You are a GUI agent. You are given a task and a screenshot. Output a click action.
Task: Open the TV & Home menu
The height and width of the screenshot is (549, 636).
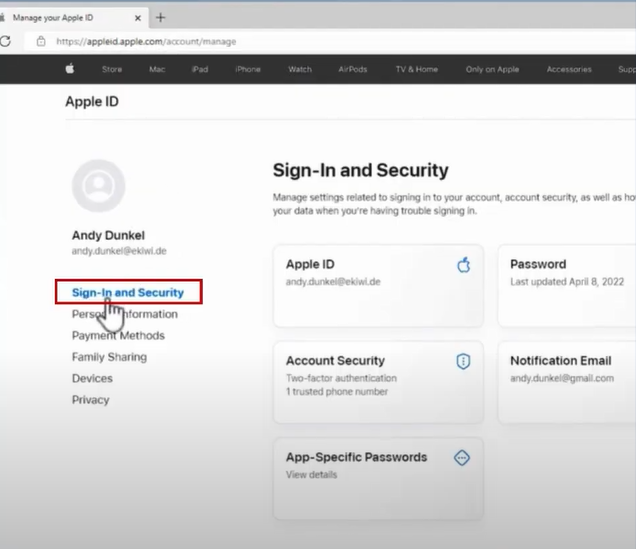[417, 69]
